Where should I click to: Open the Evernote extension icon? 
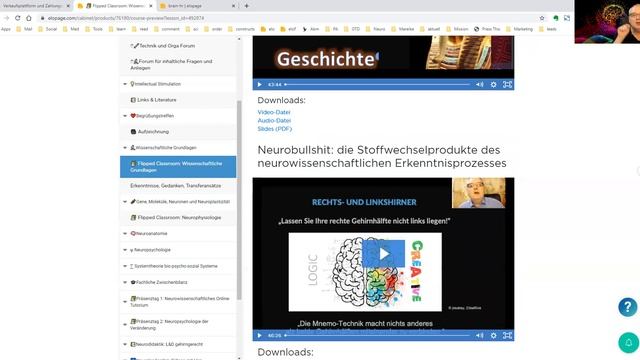coord(556,18)
